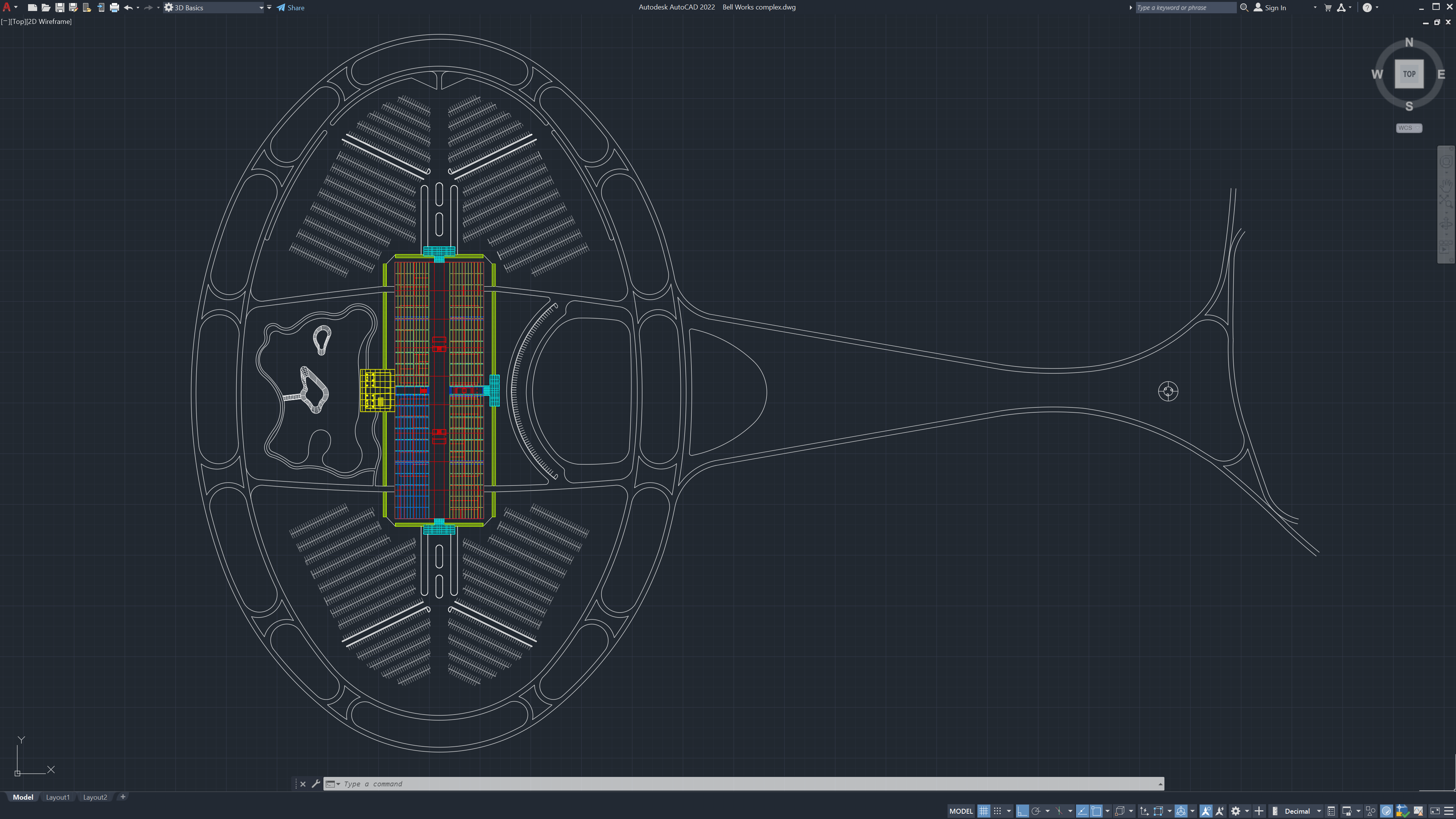Click the TOP face of ViewCube
The image size is (1456, 819).
tap(1409, 74)
